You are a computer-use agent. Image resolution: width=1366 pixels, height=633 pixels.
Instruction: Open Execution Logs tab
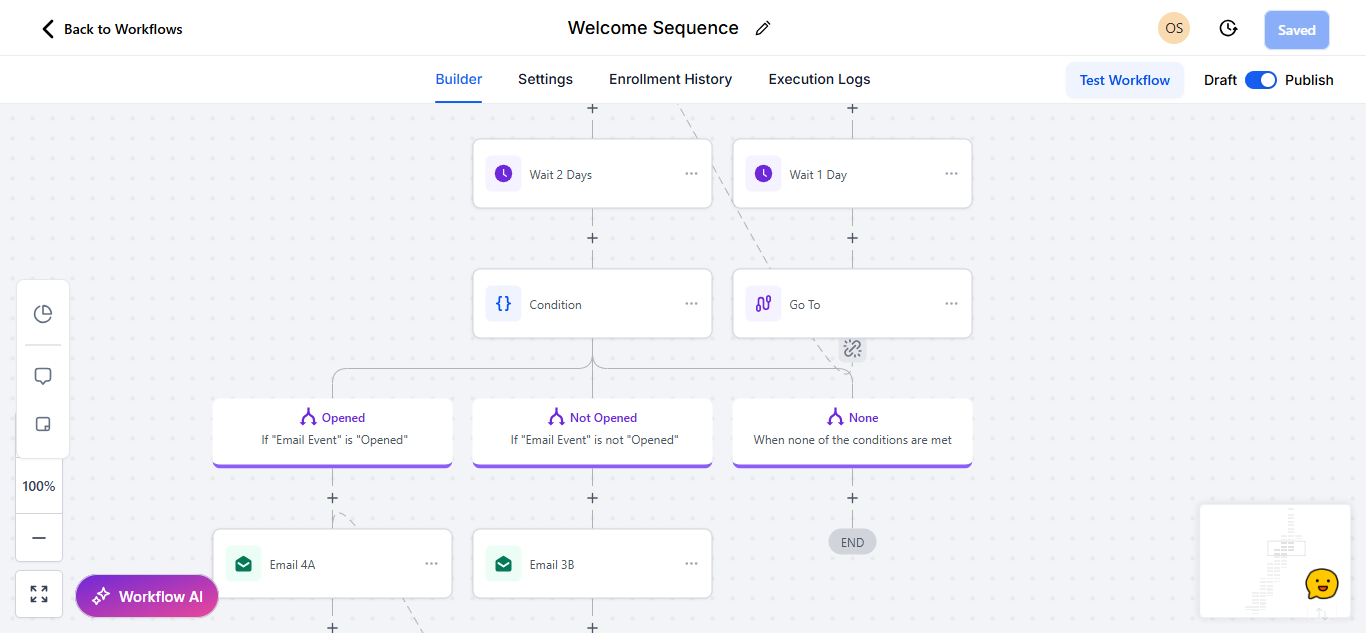tap(819, 79)
